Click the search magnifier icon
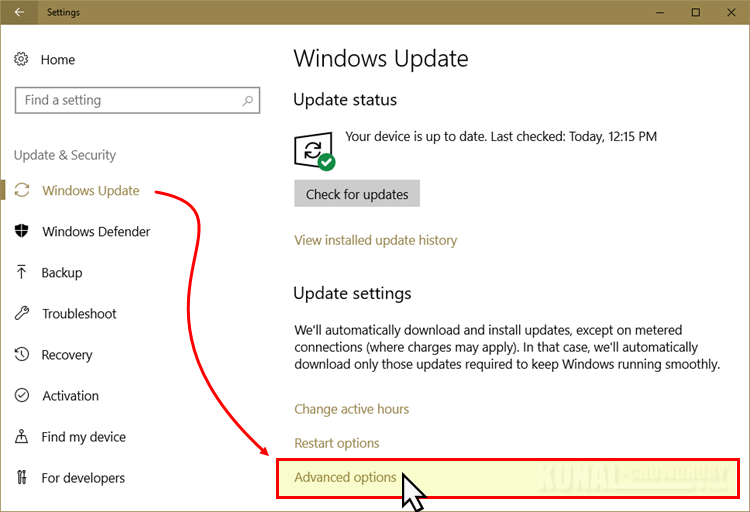 tap(247, 100)
